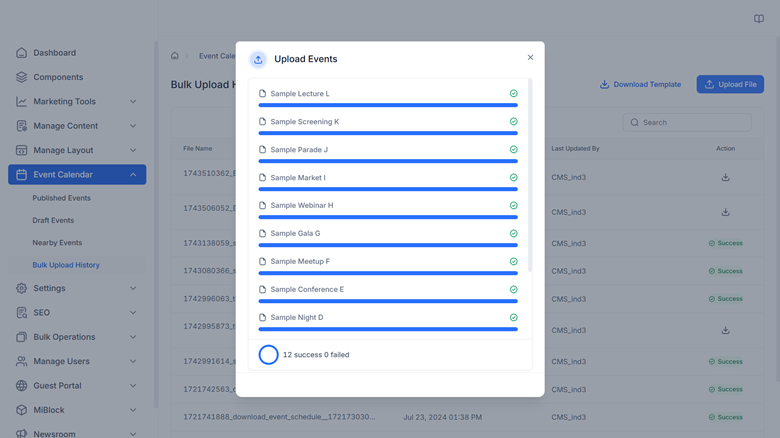780x438 pixels.
Task: Click the File Name column header
Action: pyautogui.click(x=197, y=148)
